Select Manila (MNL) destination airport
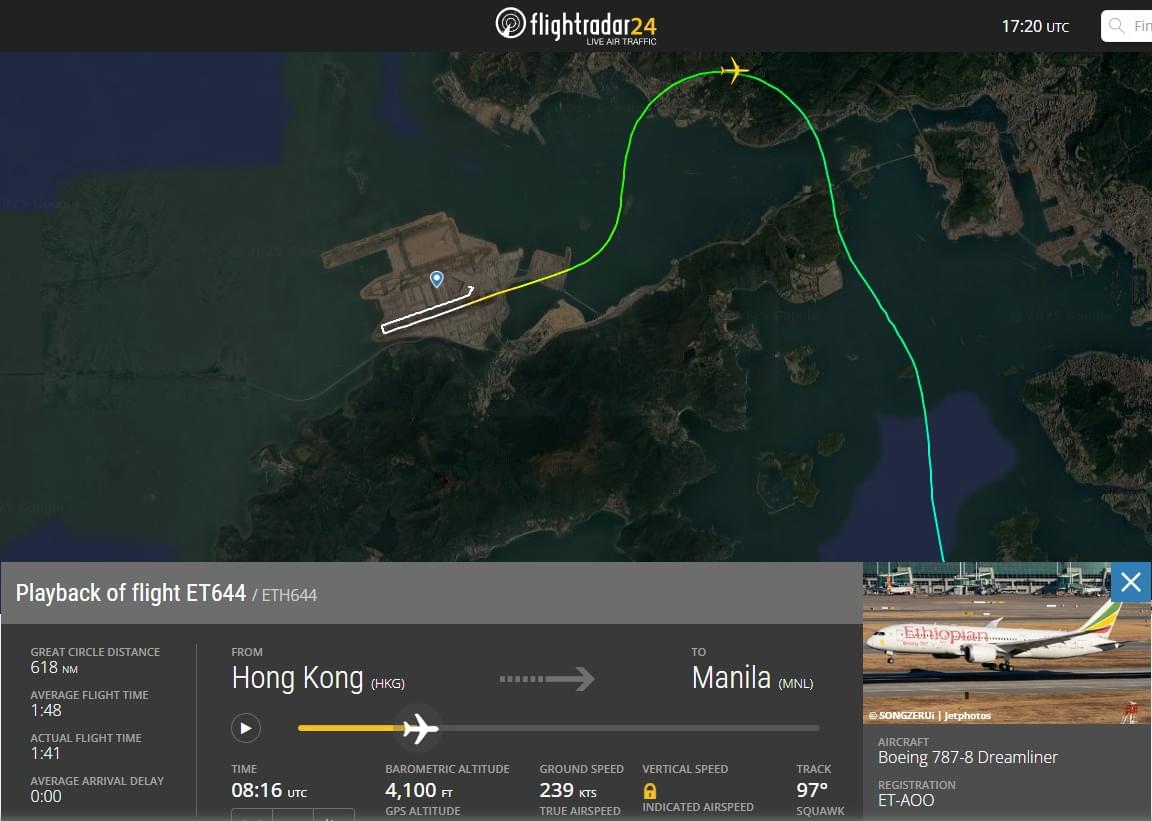The image size is (1152, 821). tap(752, 678)
